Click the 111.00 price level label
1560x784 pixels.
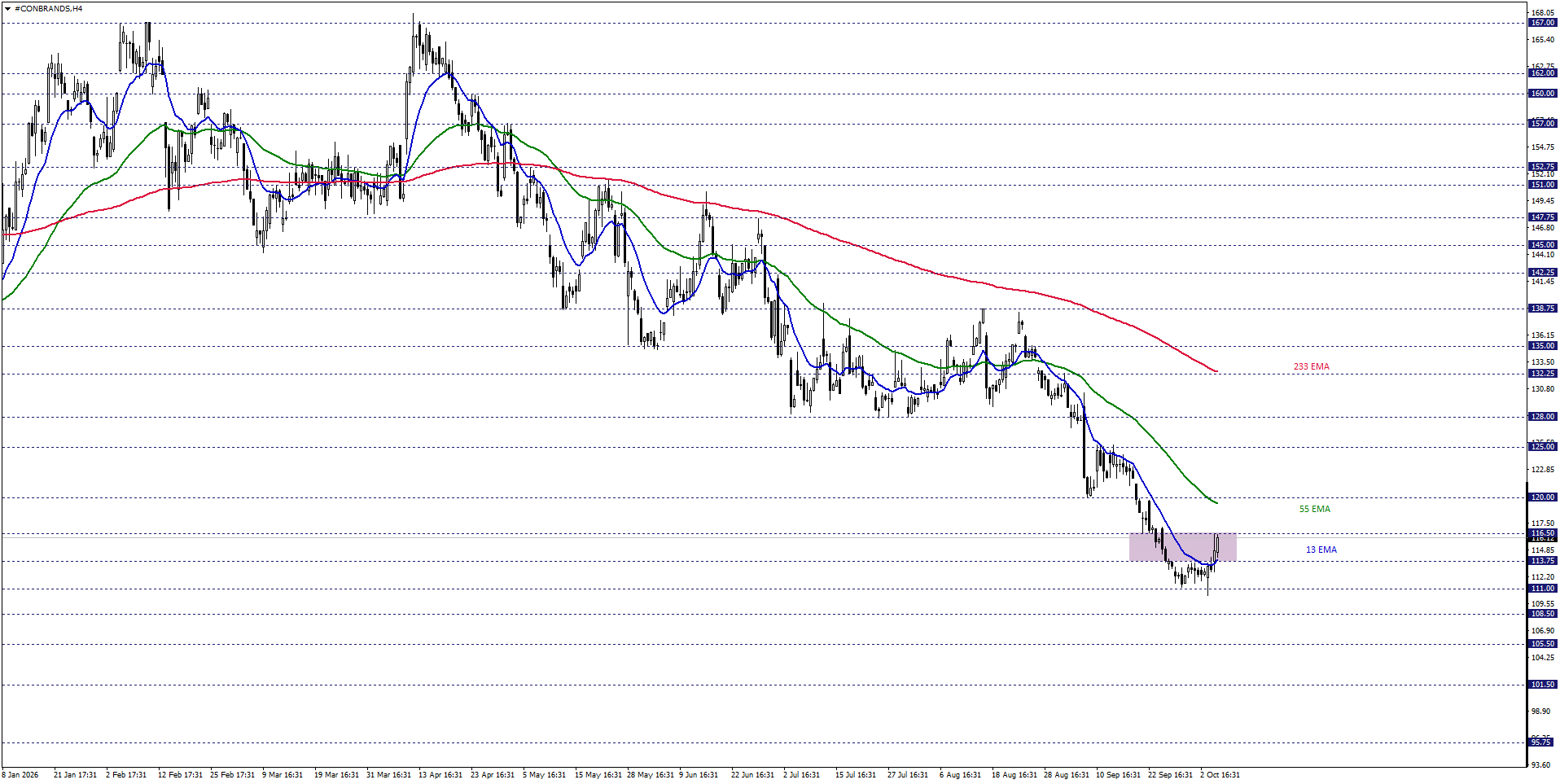(x=1542, y=589)
